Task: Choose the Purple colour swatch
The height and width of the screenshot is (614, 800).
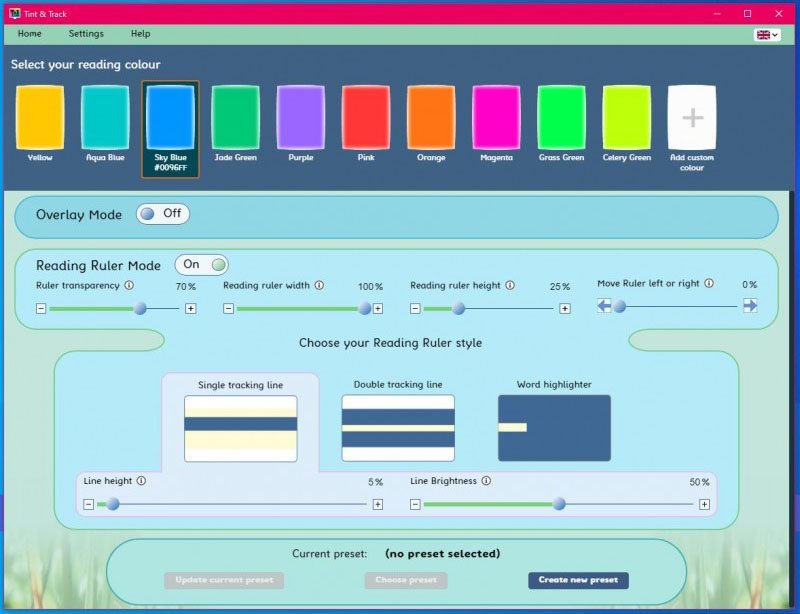Action: [301, 118]
